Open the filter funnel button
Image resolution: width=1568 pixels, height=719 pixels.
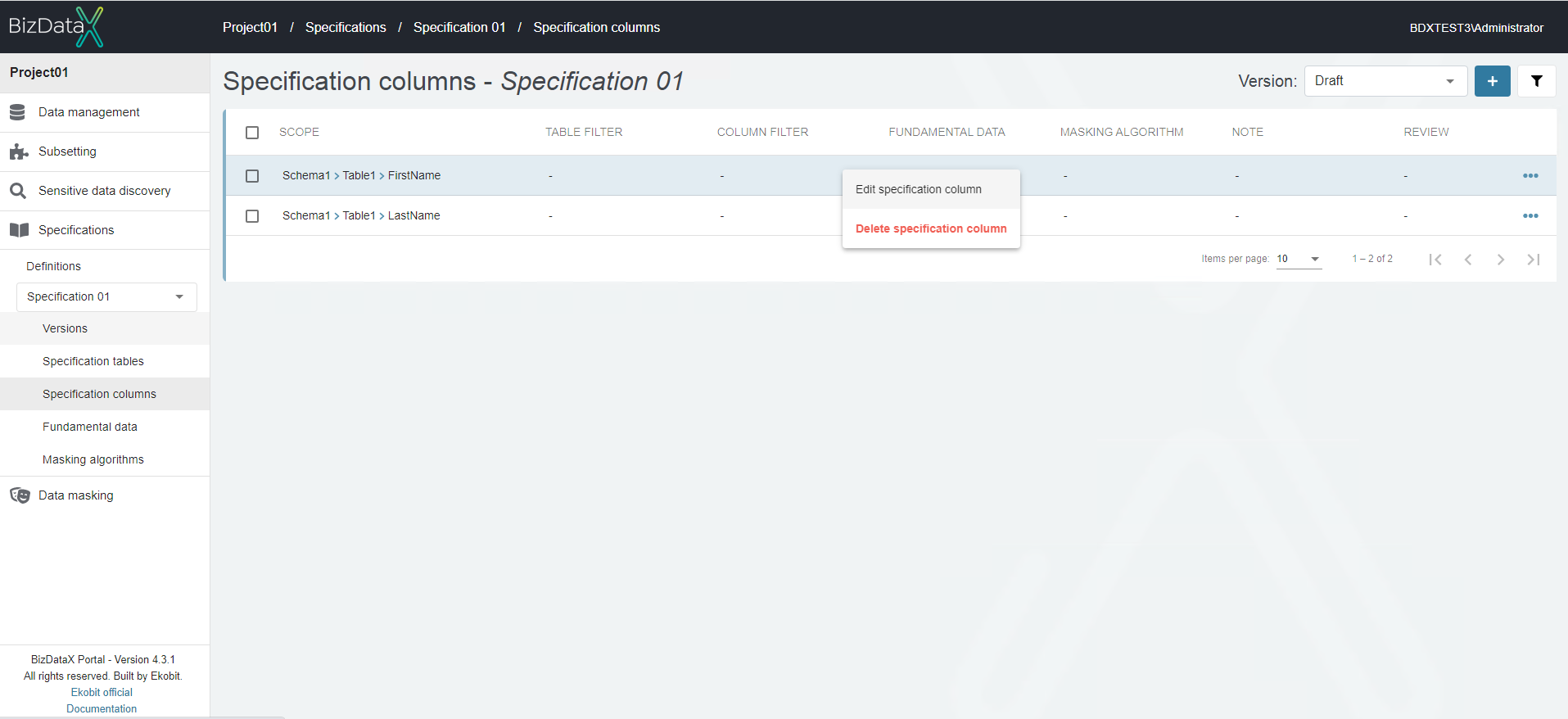click(x=1536, y=81)
